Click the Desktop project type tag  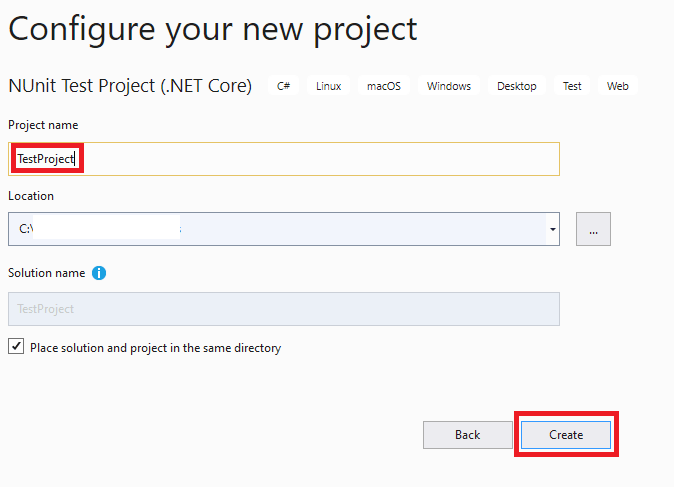(516, 86)
